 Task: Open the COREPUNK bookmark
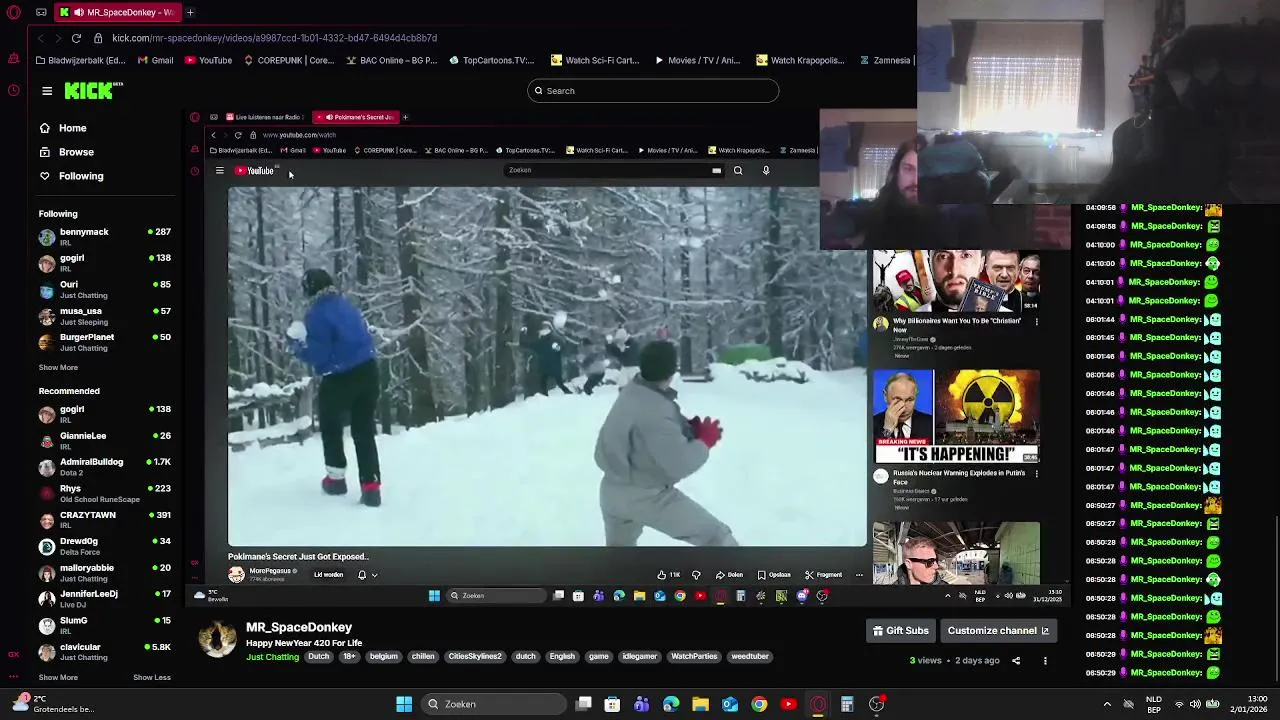[x=288, y=60]
